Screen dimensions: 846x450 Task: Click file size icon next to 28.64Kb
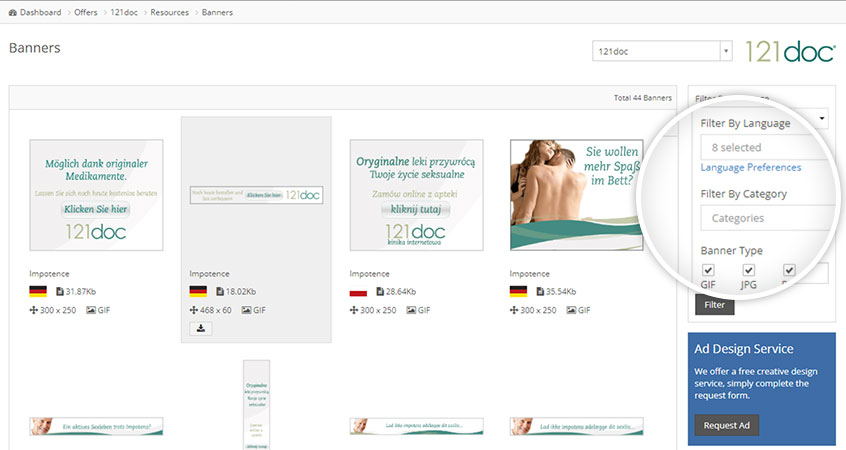[380, 291]
